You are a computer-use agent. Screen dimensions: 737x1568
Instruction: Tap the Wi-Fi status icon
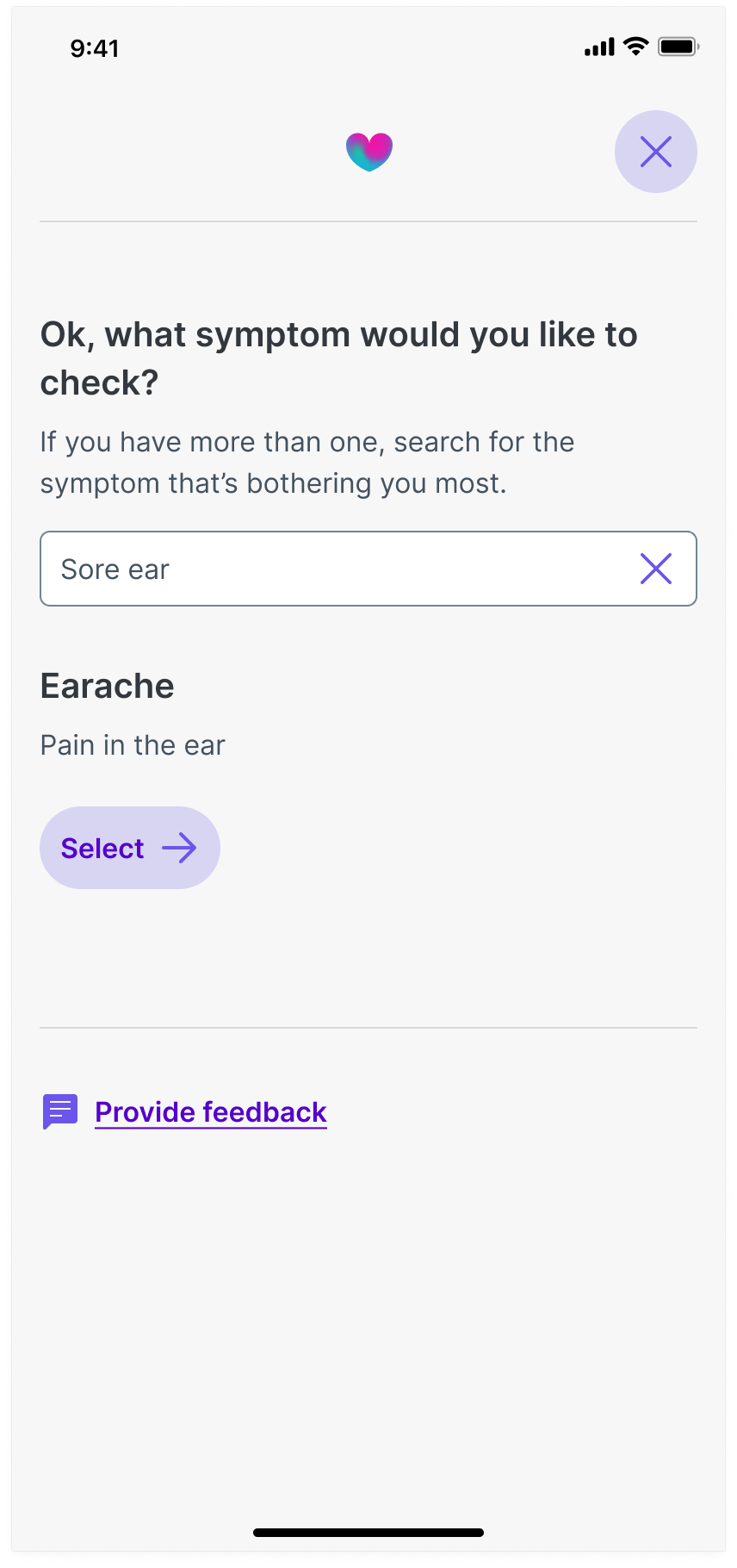point(635,47)
